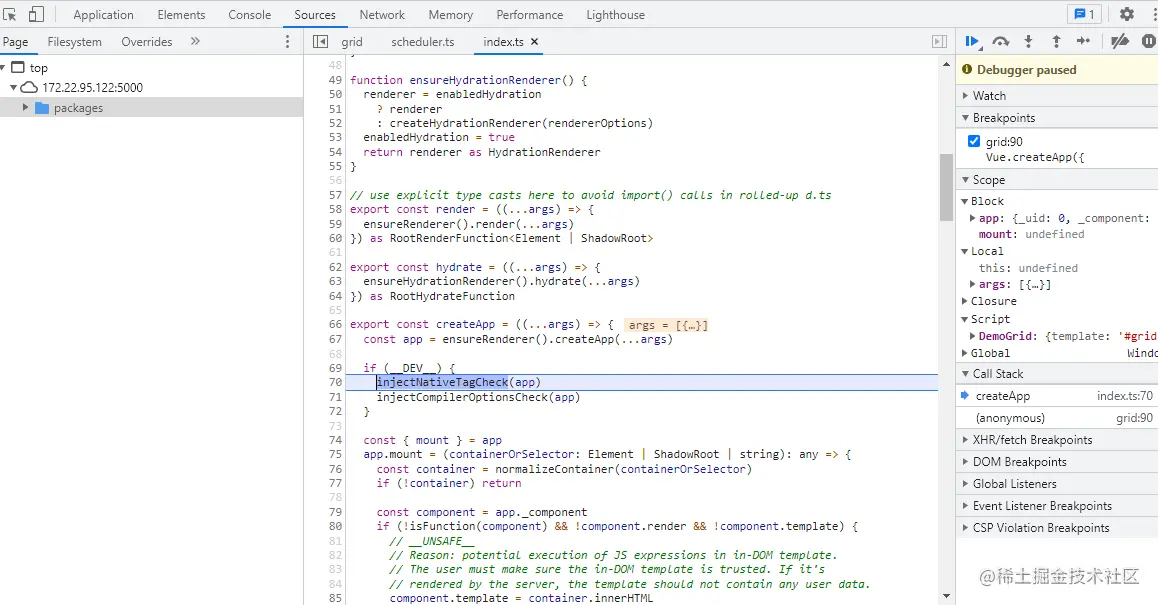Screen dimensions: 1158x605
Task: Hide the navigator sidebar toggle
Action: 321,41
